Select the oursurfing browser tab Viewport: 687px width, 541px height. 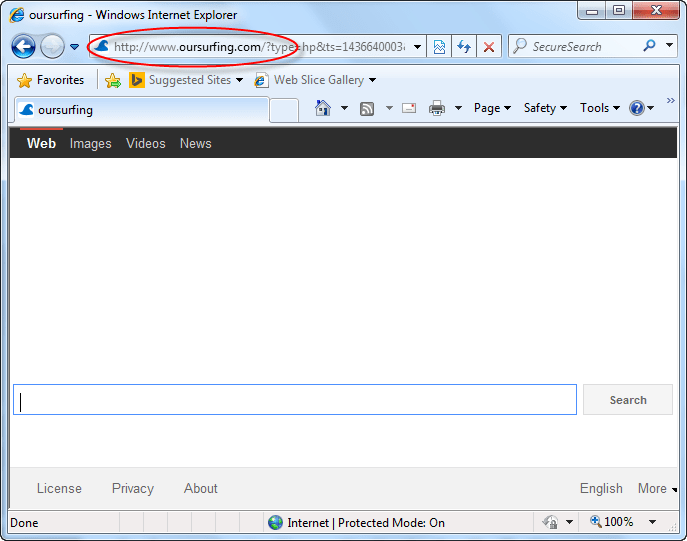click(x=142, y=110)
